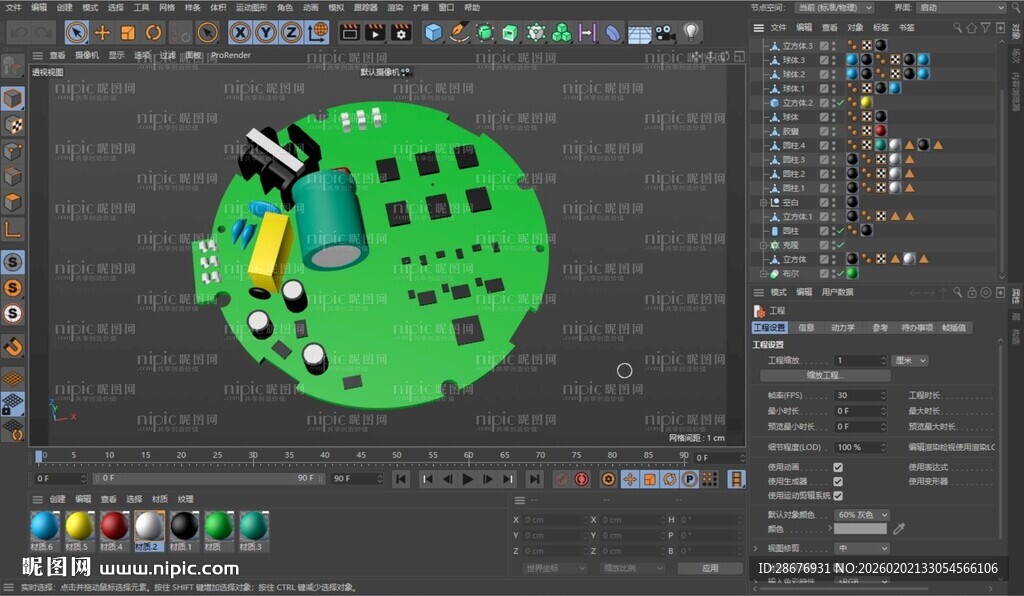1024x596 pixels.
Task: Toggle the green enable check on 立方体.2
Action: point(841,102)
